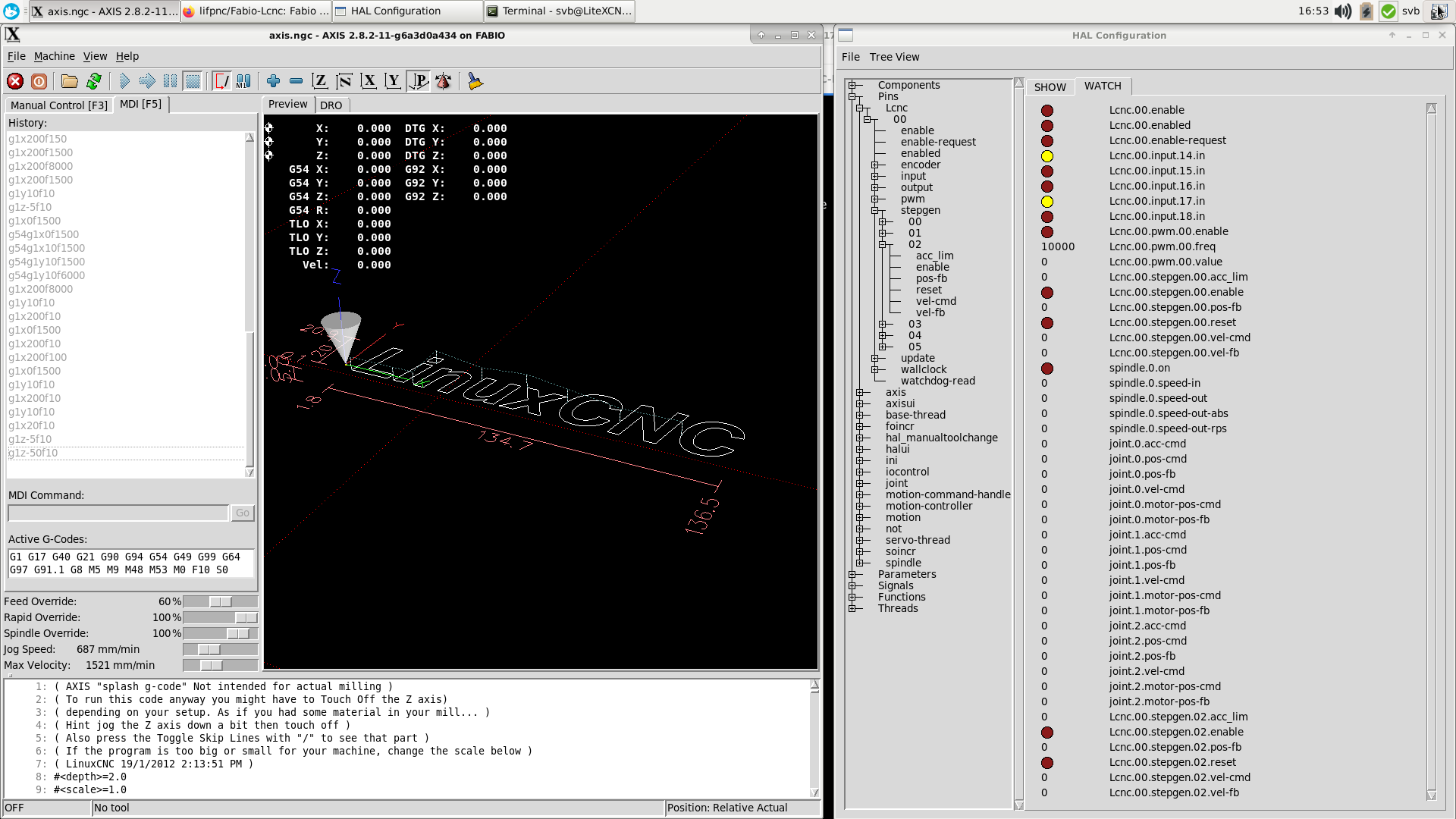Toggle optional pause M1 icon
This screenshot has width=1456, height=819.
pyautogui.click(x=244, y=81)
